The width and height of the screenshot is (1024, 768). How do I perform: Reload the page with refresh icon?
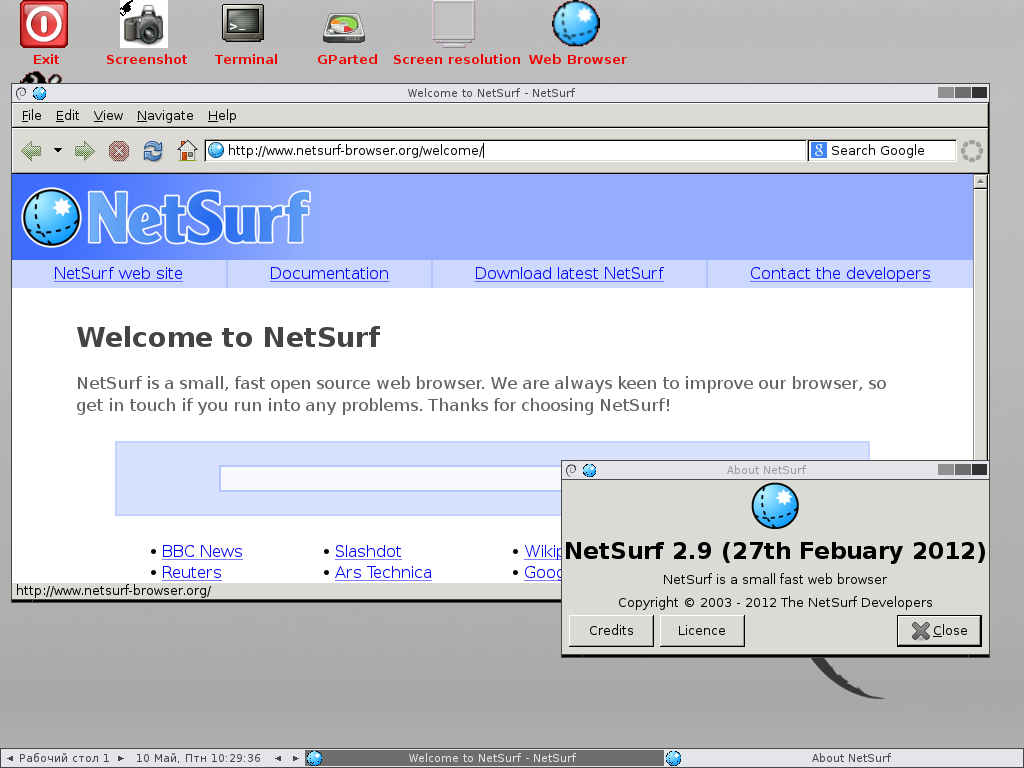[153, 152]
